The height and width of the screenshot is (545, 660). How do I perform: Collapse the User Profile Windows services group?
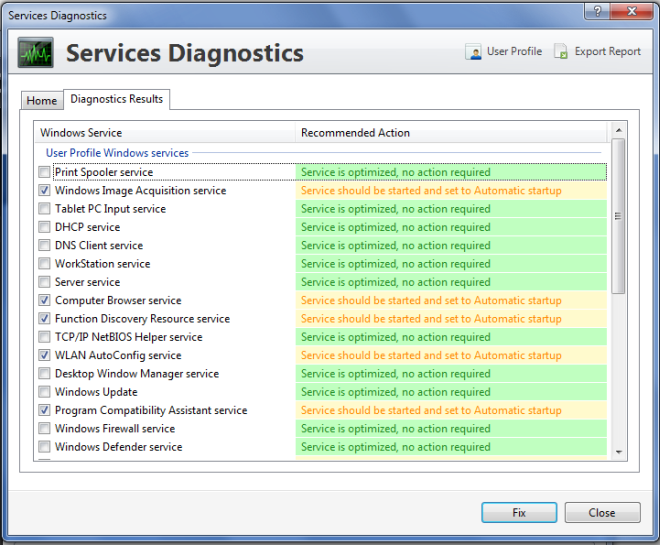(x=117, y=153)
